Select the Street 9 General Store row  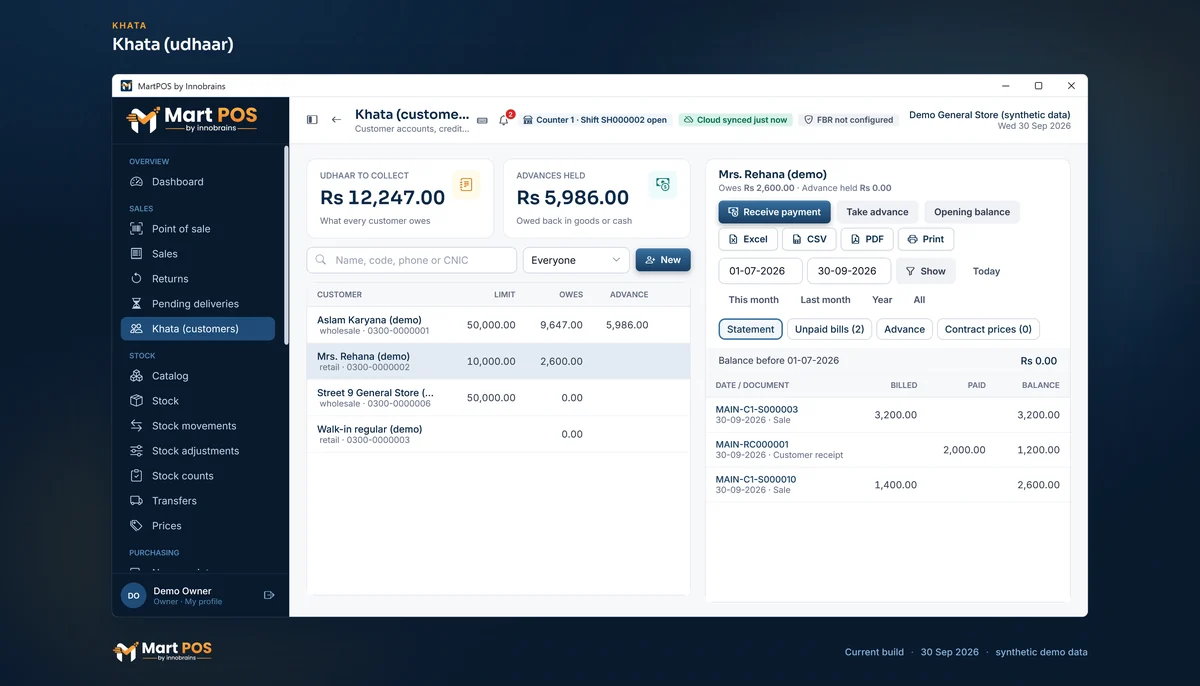498,398
